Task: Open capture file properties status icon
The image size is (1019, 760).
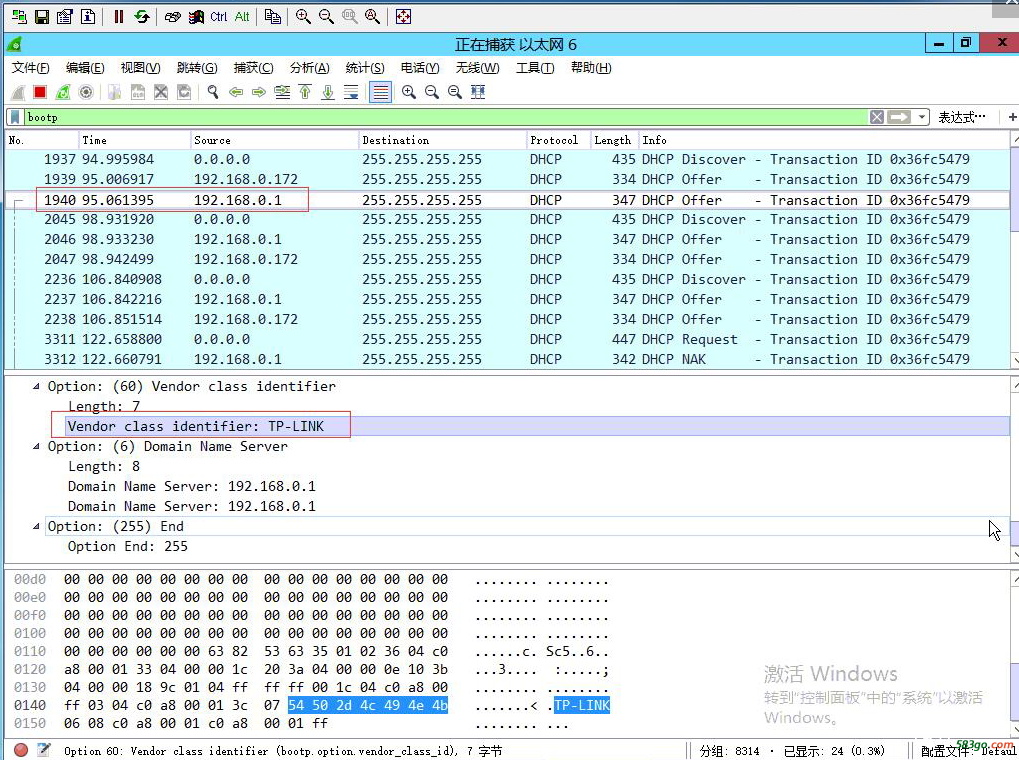Action: pyautogui.click(x=44, y=750)
